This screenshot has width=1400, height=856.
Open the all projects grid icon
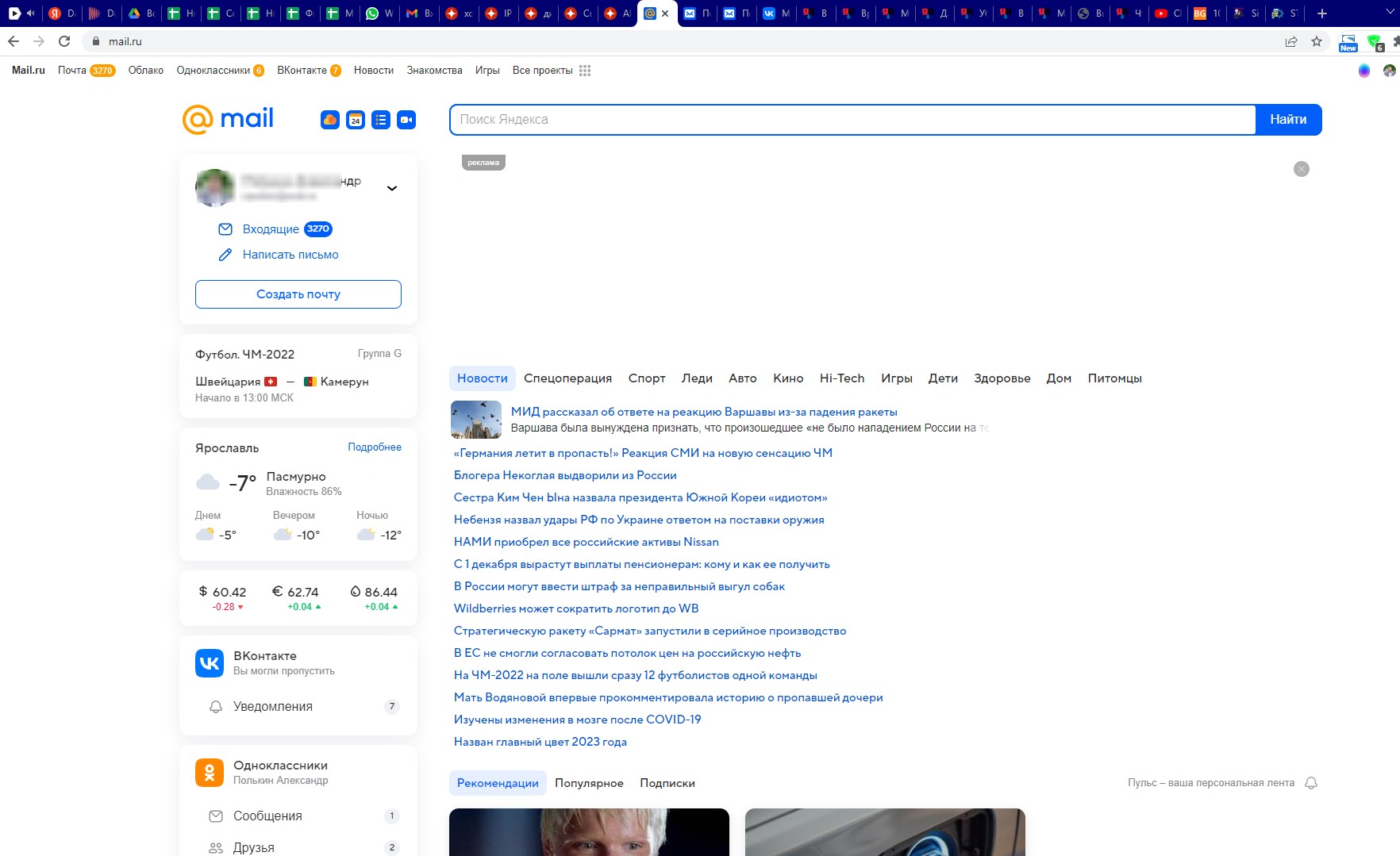[x=585, y=71]
